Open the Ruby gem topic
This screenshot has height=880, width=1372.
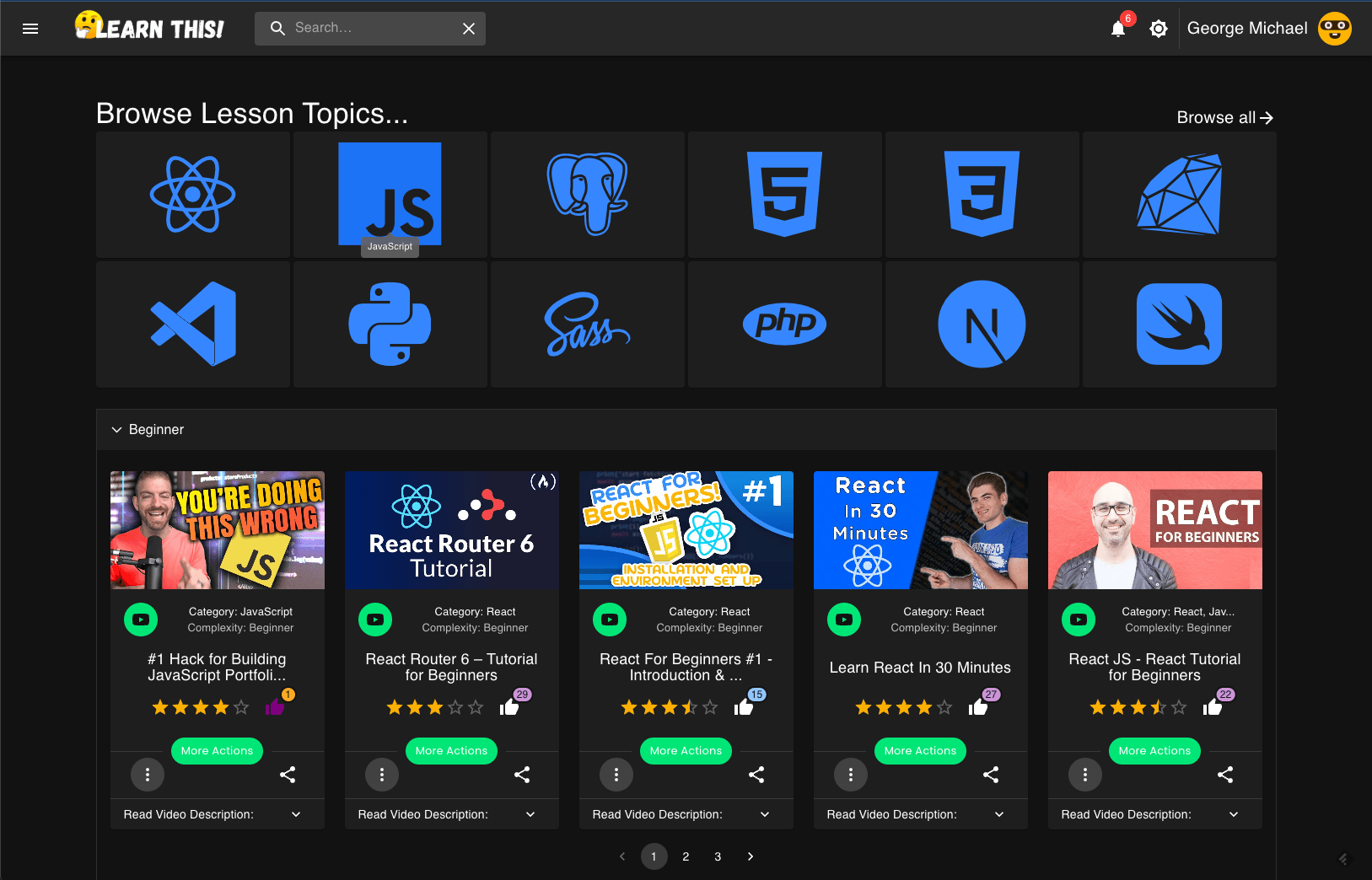[x=1180, y=195]
